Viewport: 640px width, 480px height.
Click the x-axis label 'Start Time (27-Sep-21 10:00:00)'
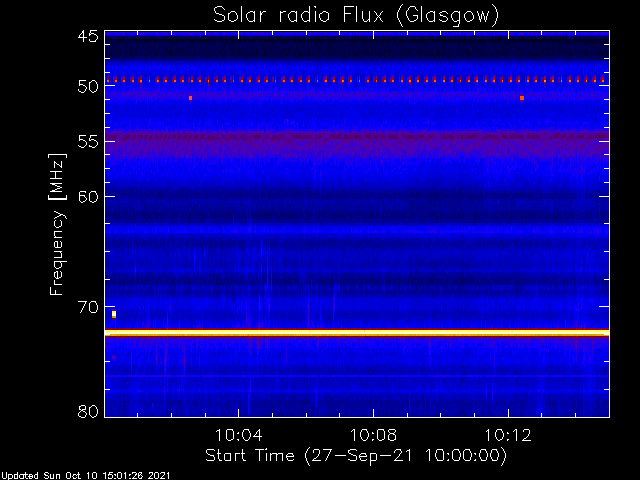[x=356, y=456]
